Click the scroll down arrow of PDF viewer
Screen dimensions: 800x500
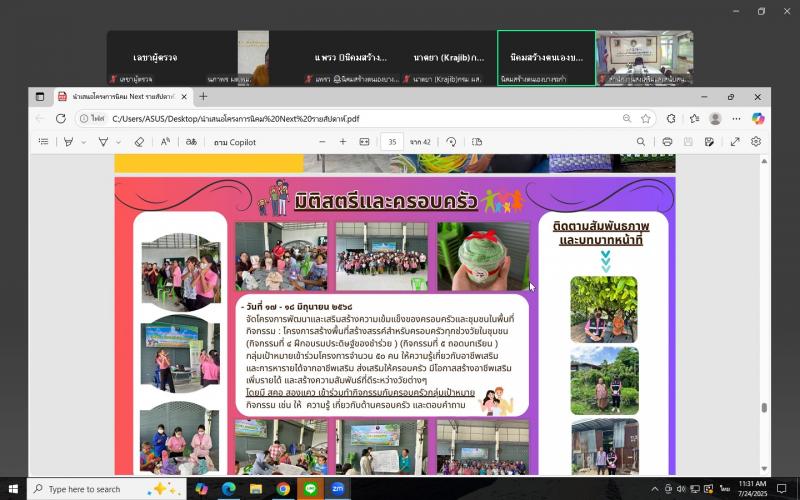(x=764, y=468)
